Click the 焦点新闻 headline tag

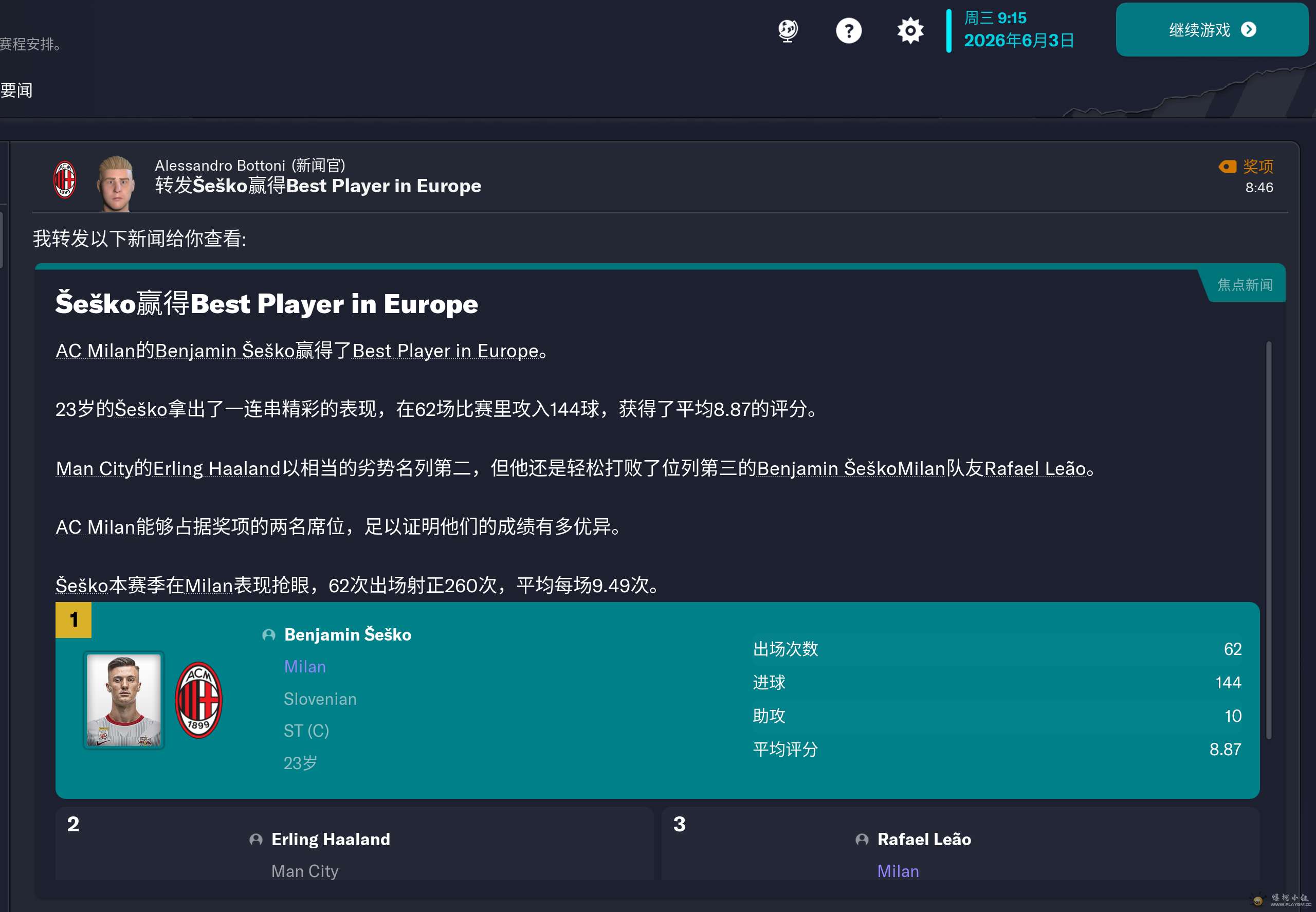1245,285
